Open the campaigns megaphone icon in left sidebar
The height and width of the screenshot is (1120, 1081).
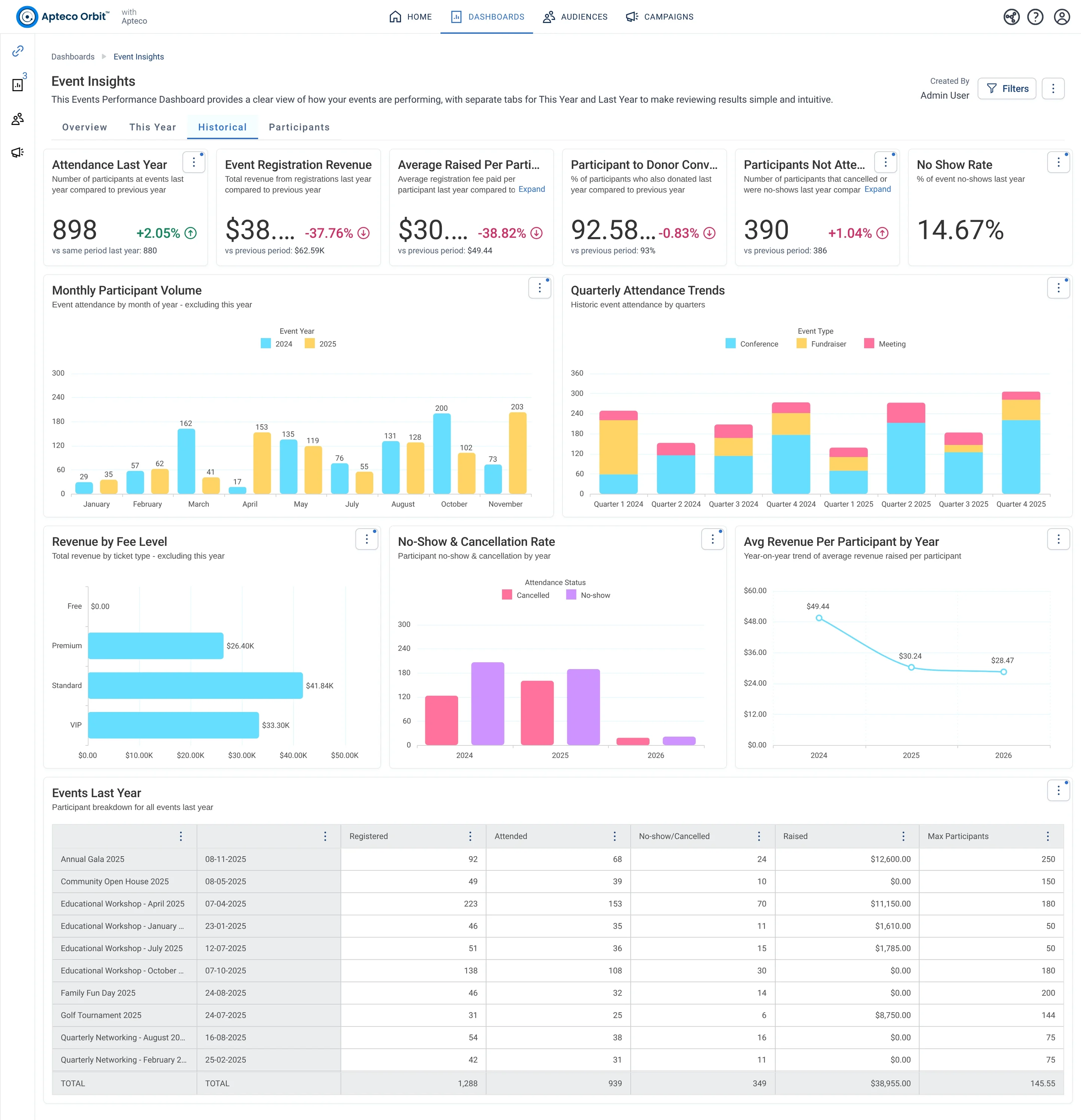(18, 152)
